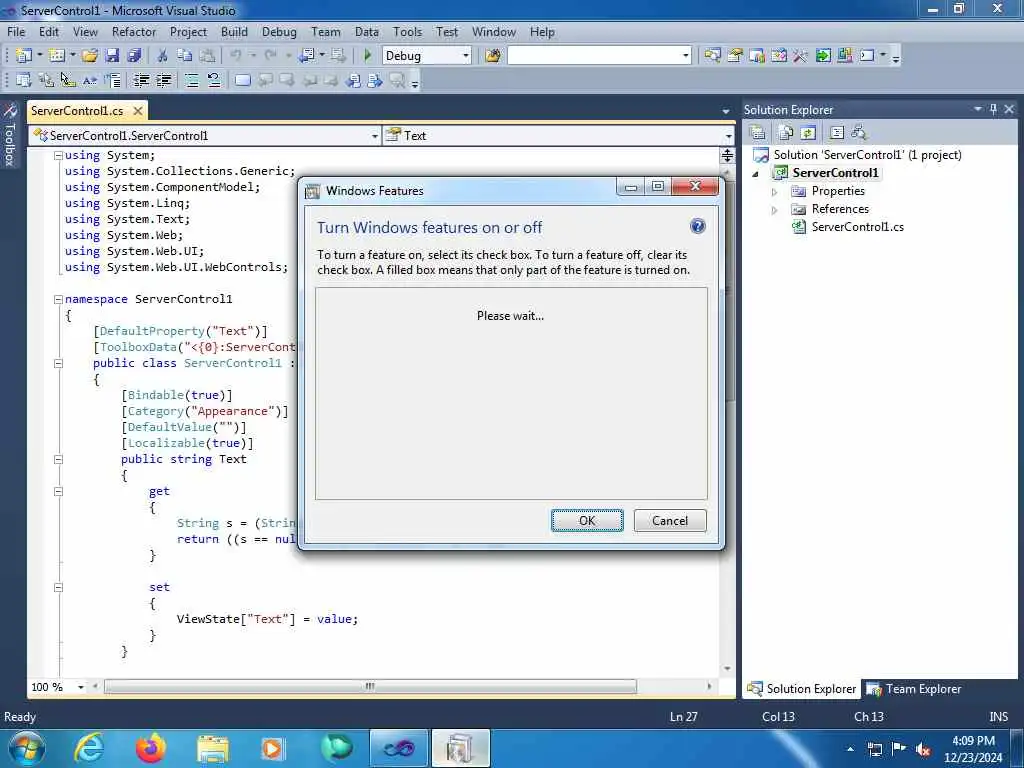Click the Copy icon in the toolbar
Screen dimensions: 1024x768
185,56
